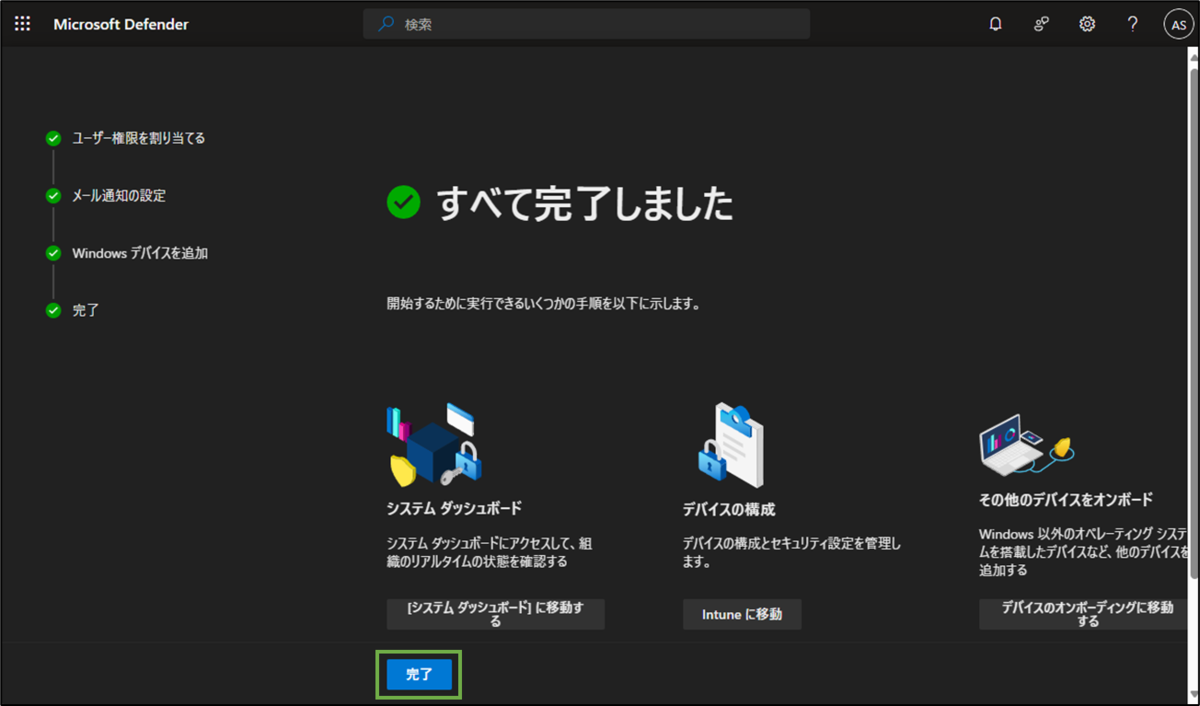Click the magnifier icon in search box
The height and width of the screenshot is (706, 1200).
pos(385,24)
